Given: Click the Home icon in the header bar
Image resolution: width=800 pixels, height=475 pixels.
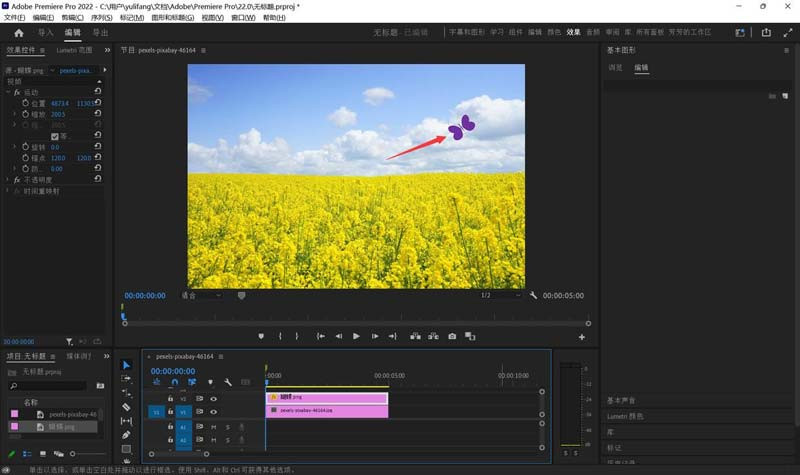Looking at the screenshot, I should [x=18, y=32].
